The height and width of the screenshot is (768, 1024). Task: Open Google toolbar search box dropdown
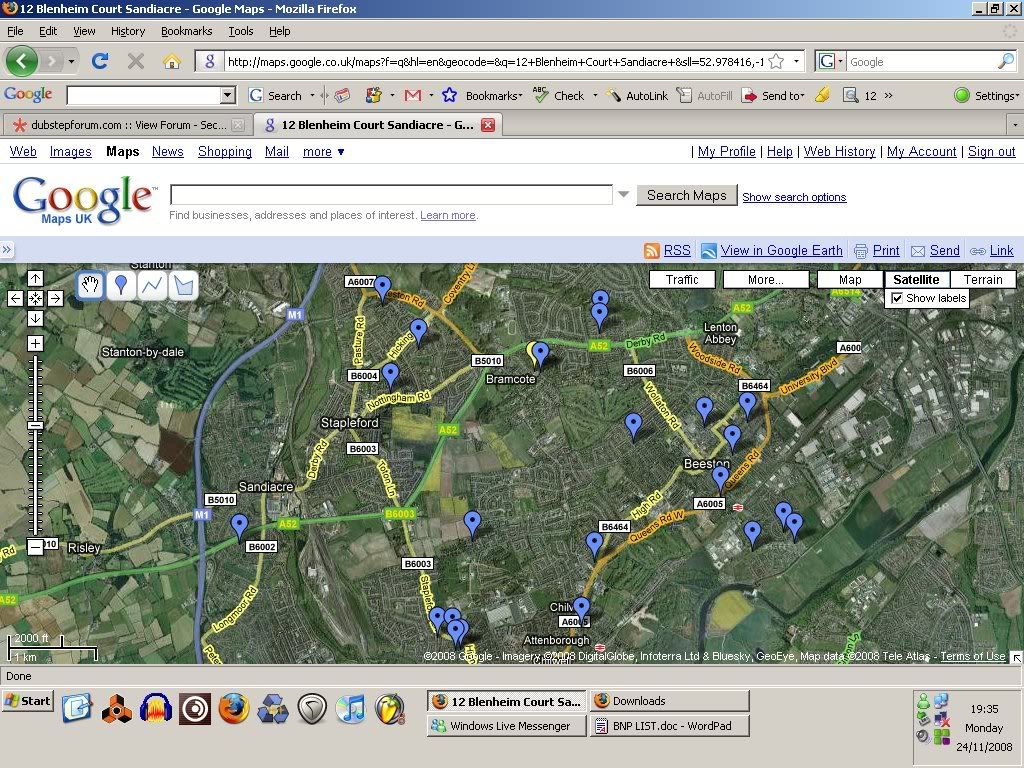coord(227,95)
